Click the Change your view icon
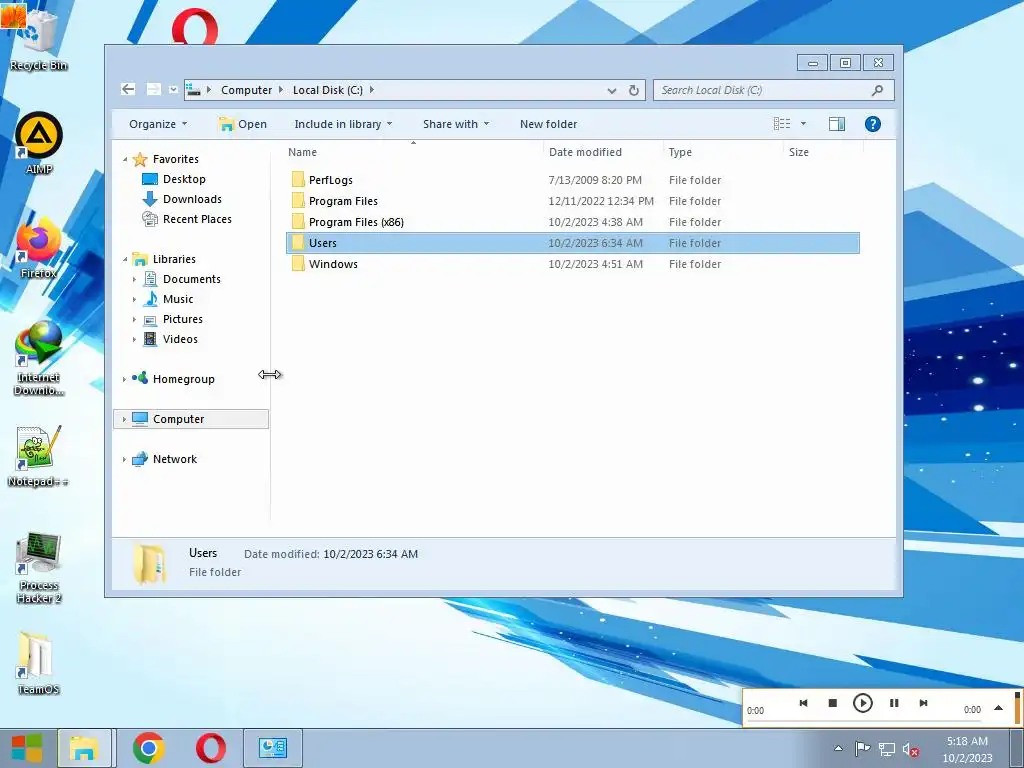1024x768 pixels. (782, 123)
